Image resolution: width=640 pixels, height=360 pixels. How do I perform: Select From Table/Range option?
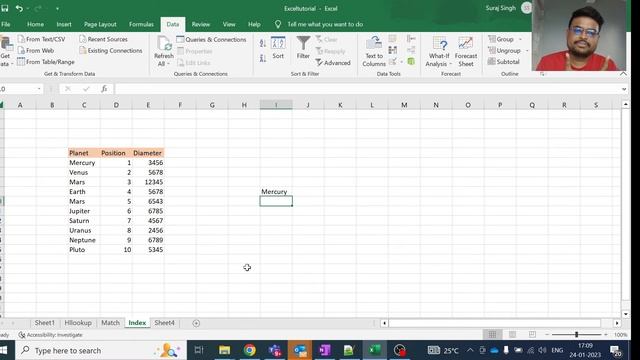(46, 62)
